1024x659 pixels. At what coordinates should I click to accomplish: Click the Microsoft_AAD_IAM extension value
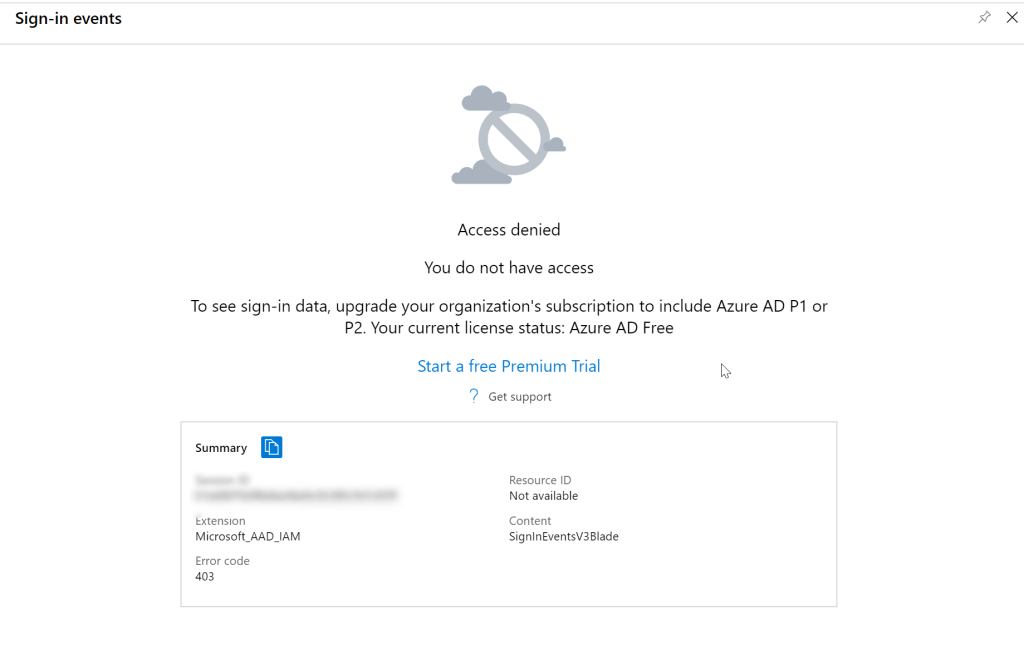[247, 536]
